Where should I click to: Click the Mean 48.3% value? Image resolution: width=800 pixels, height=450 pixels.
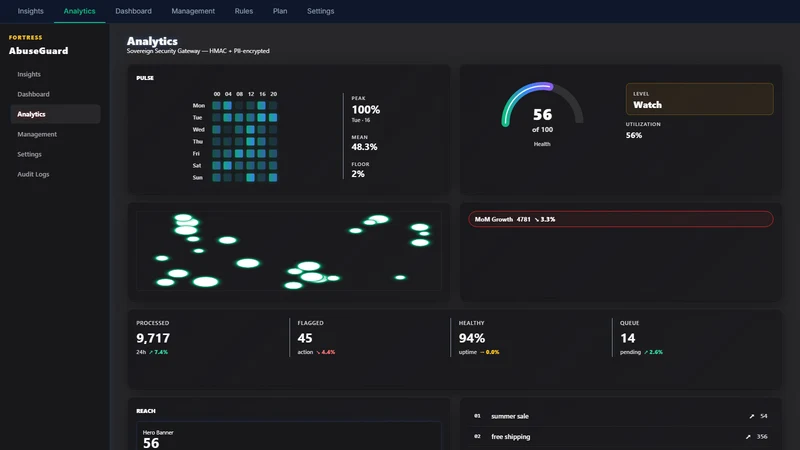[364, 147]
